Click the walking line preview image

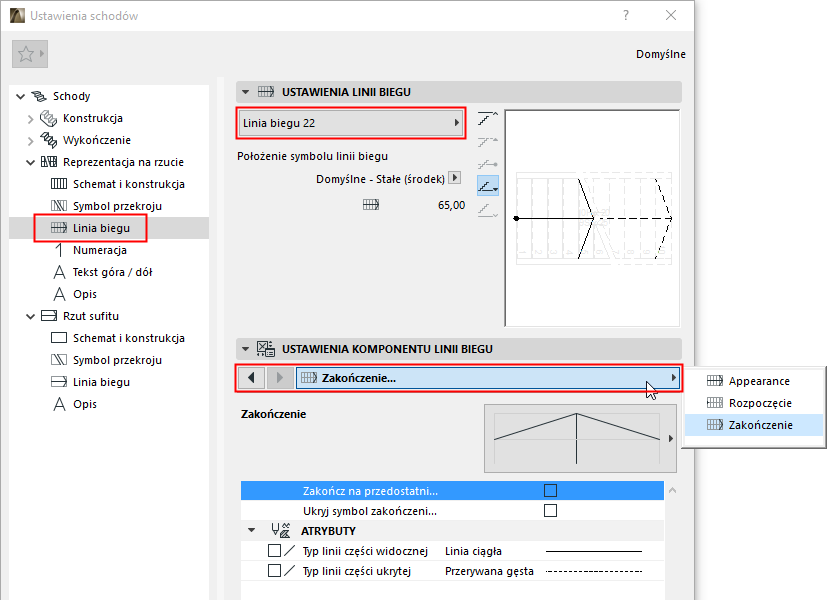[x=592, y=218]
